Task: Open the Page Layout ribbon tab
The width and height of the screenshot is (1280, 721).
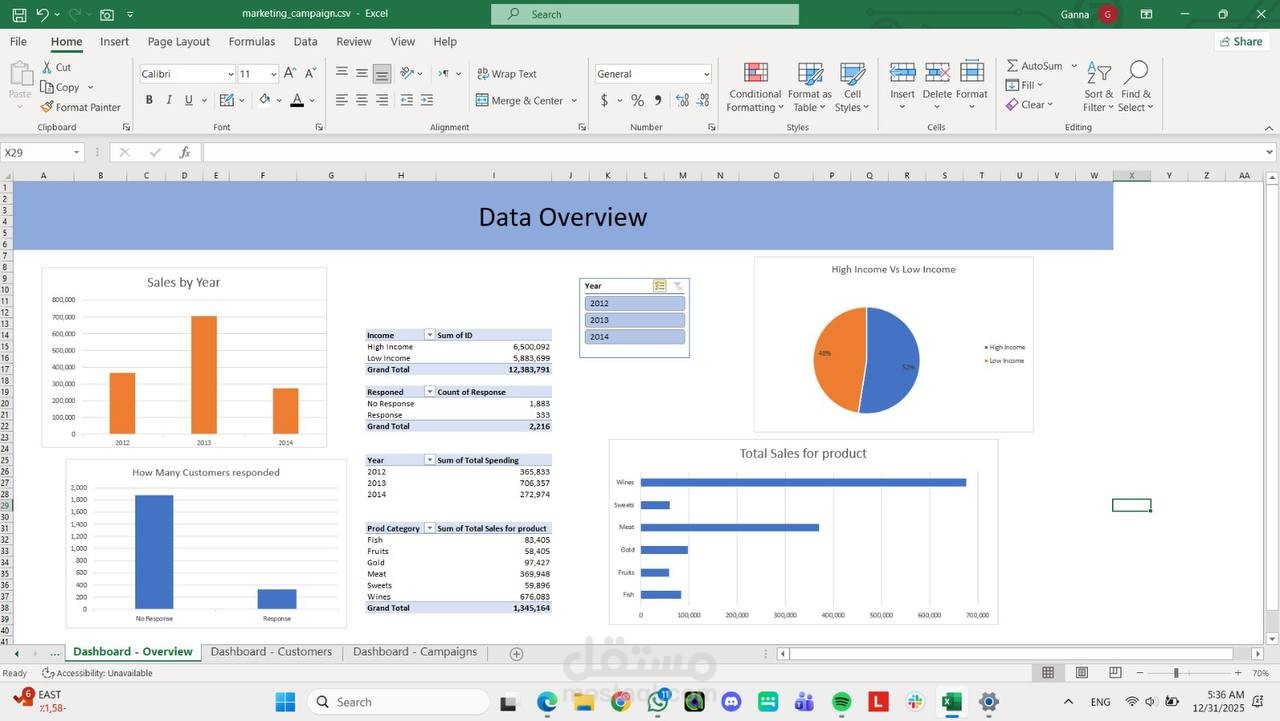Action: coord(177,41)
